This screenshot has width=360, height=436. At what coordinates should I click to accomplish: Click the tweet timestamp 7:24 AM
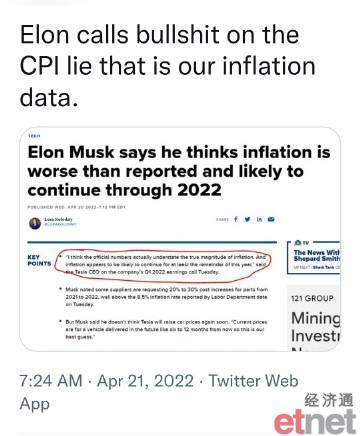coord(51,381)
